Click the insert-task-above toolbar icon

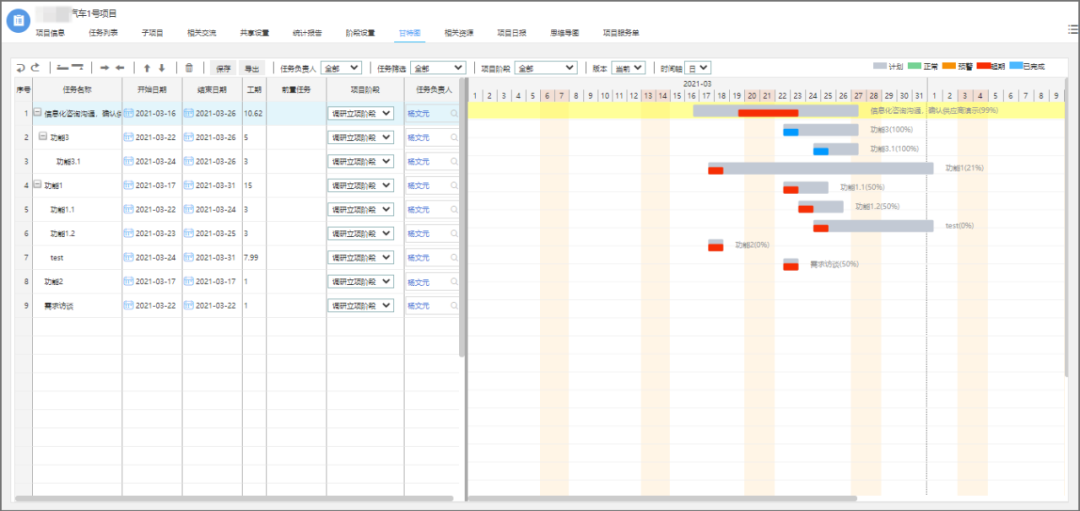tap(63, 67)
